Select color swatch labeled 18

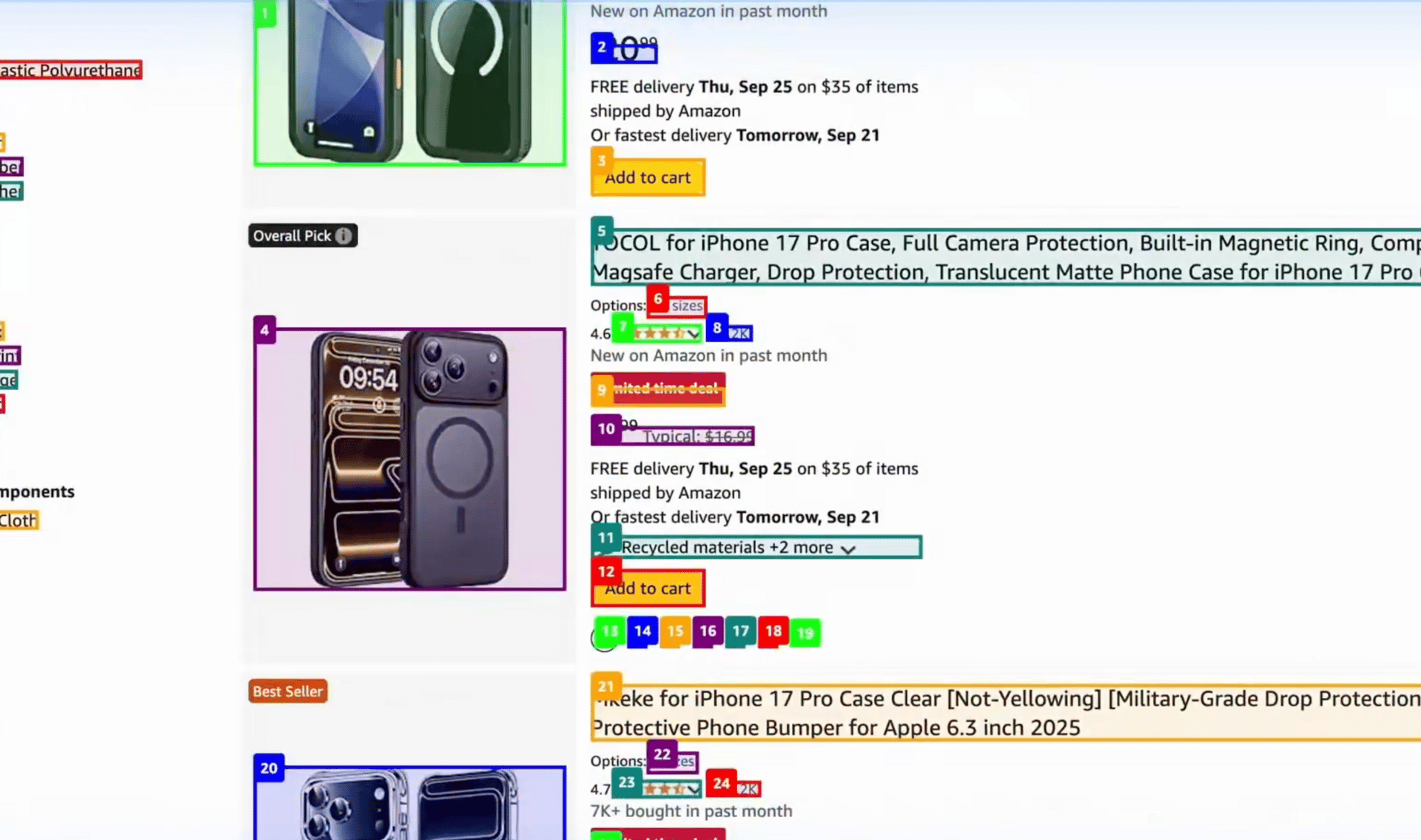pos(773,632)
